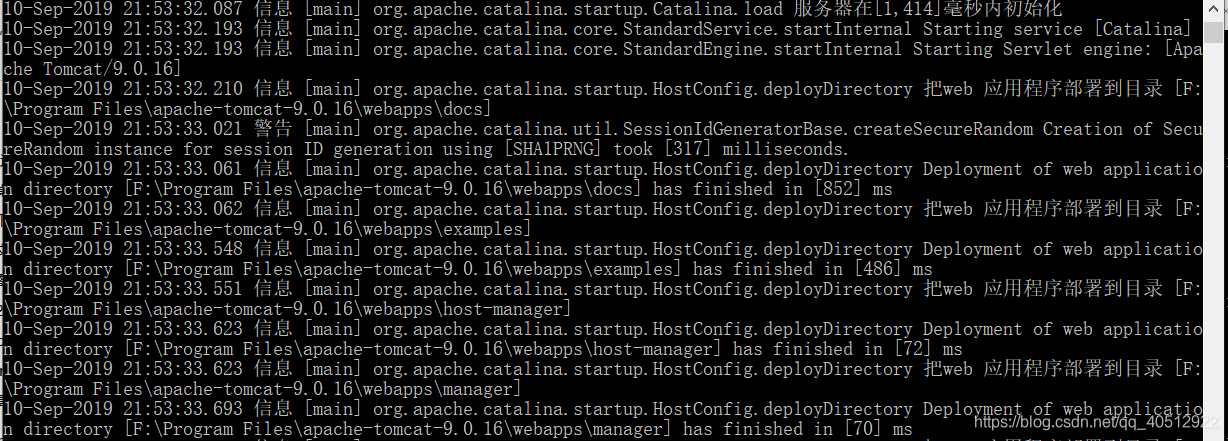This screenshot has height=441, width=1228.
Task: Click timestamp 21:53:32.210 in the log
Action: (x=183, y=89)
